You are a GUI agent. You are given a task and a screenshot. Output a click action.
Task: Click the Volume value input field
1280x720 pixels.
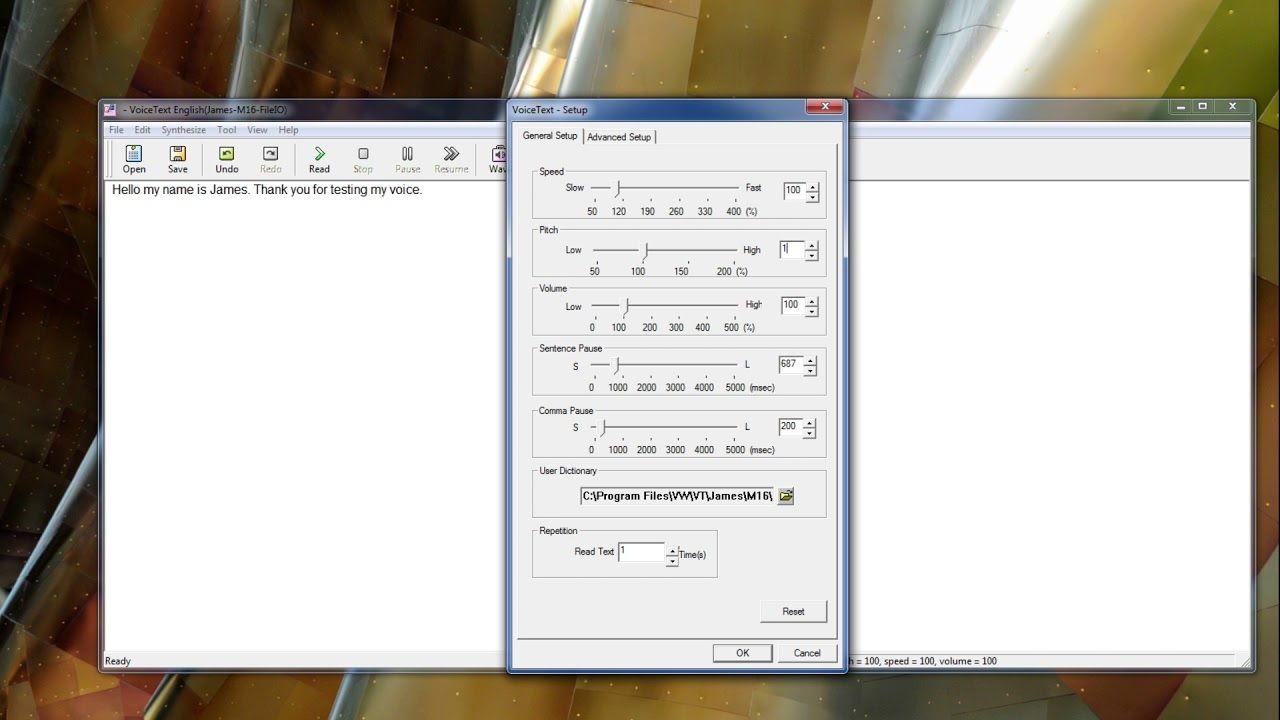pos(792,305)
